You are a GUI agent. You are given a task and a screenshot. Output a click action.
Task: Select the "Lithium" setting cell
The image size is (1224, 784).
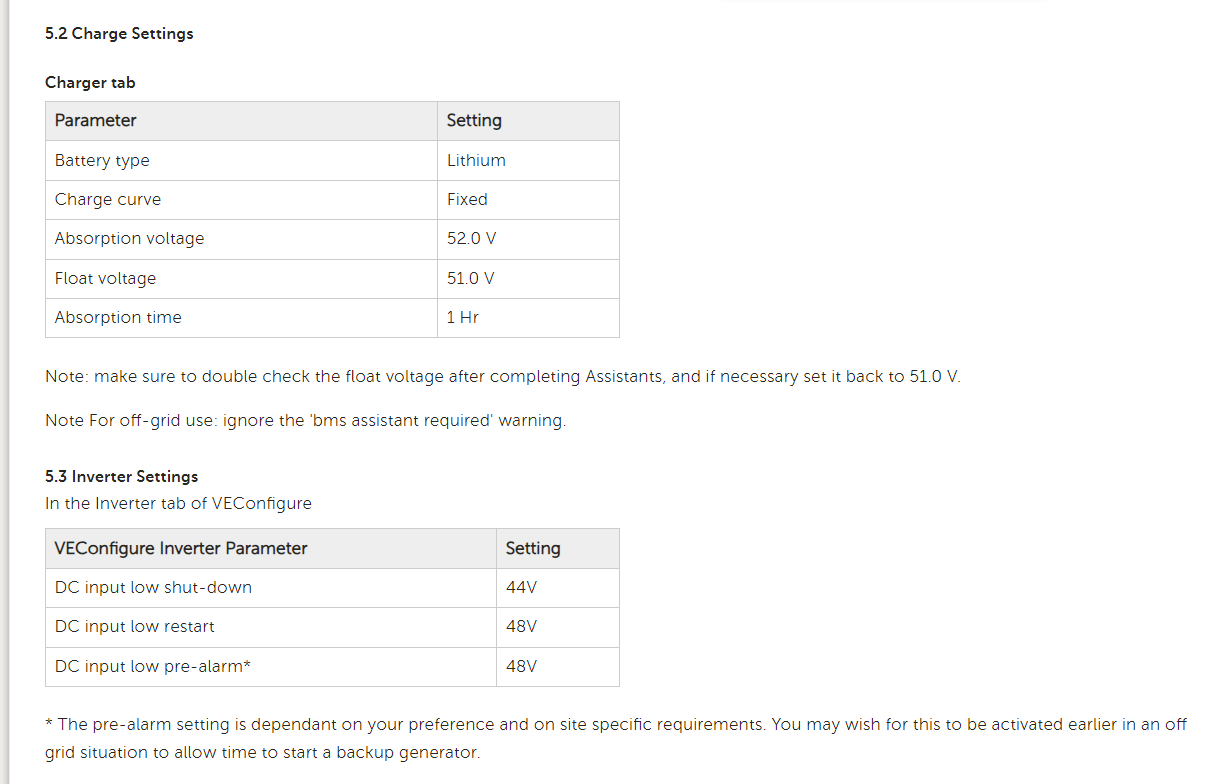pyautogui.click(x=476, y=160)
